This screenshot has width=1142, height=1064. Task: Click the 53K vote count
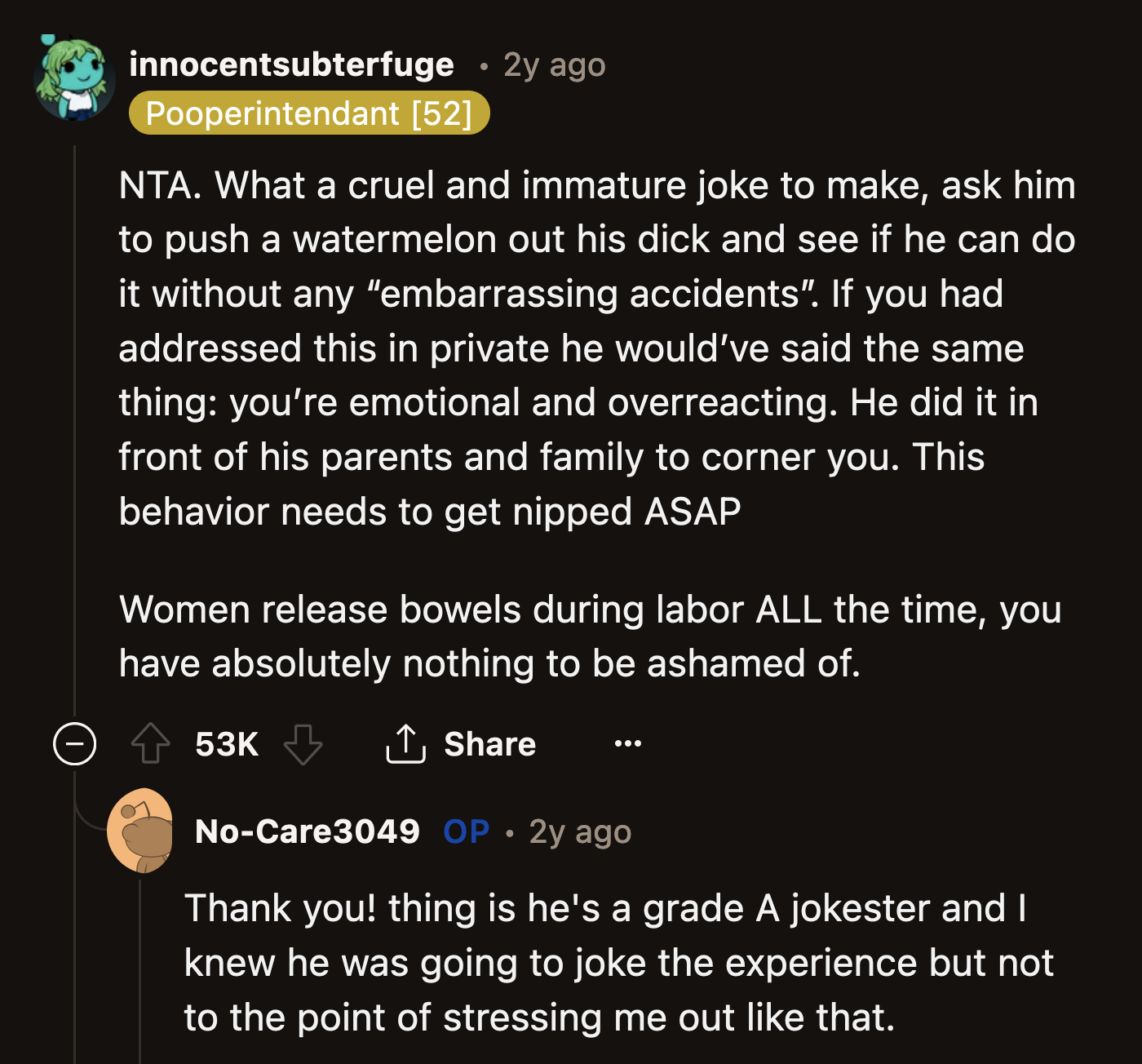pos(227,743)
